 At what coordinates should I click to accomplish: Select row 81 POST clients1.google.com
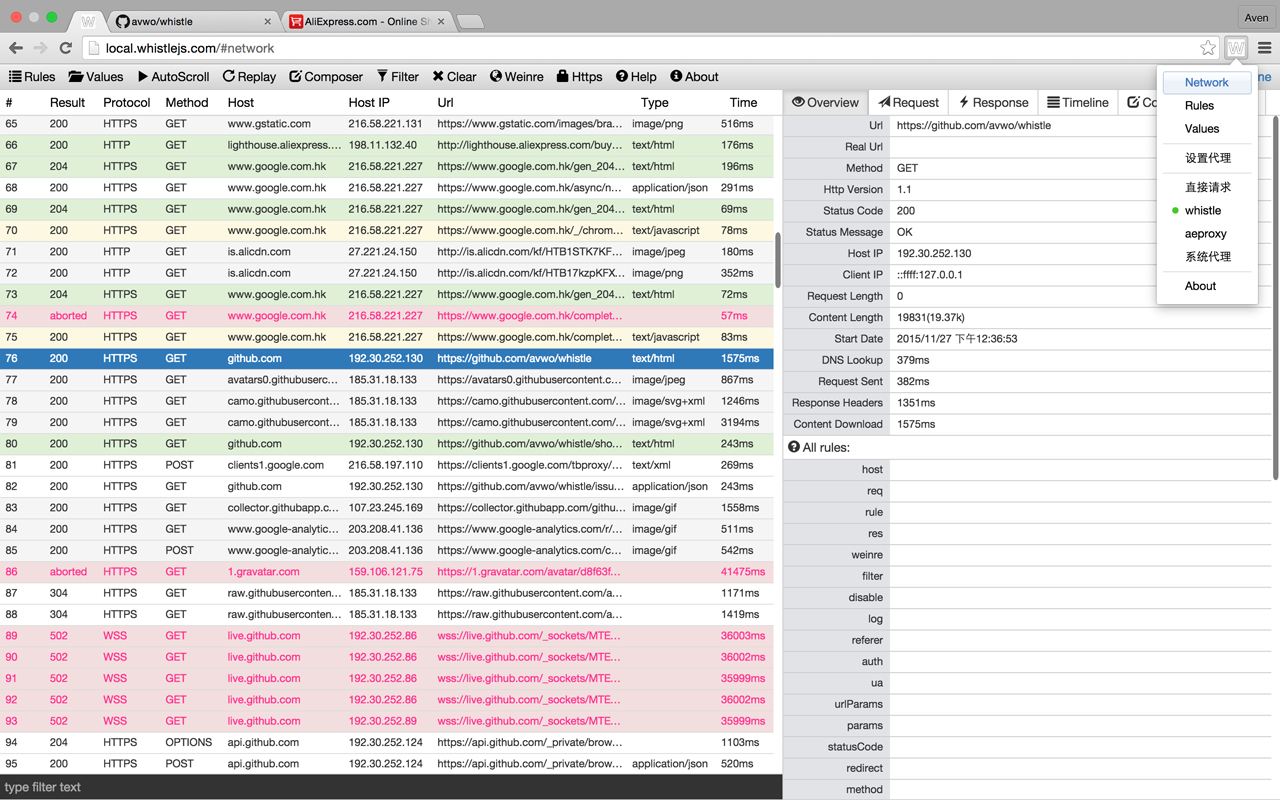(x=387, y=465)
